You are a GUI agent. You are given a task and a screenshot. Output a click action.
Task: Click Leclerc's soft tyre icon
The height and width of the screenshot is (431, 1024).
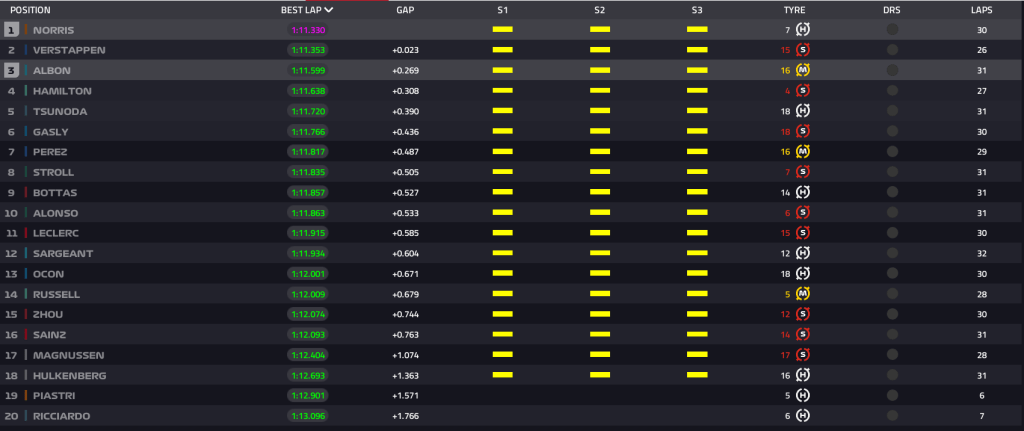[803, 232]
